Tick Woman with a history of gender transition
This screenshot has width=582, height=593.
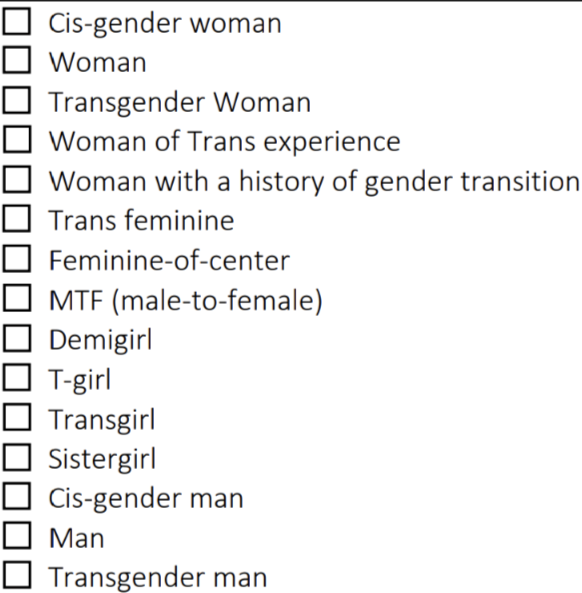coord(17,179)
